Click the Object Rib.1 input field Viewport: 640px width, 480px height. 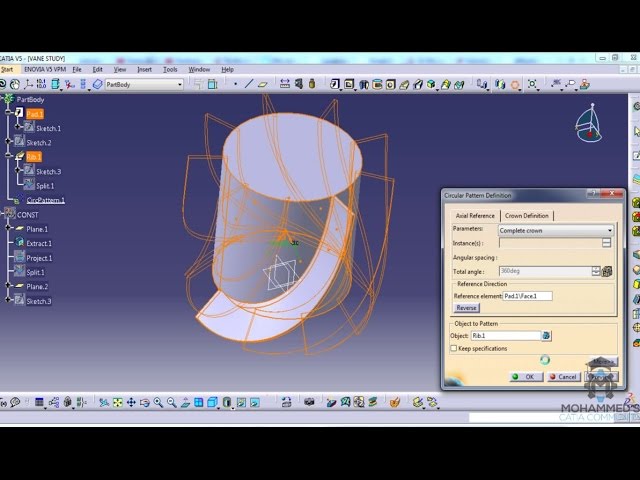506,336
